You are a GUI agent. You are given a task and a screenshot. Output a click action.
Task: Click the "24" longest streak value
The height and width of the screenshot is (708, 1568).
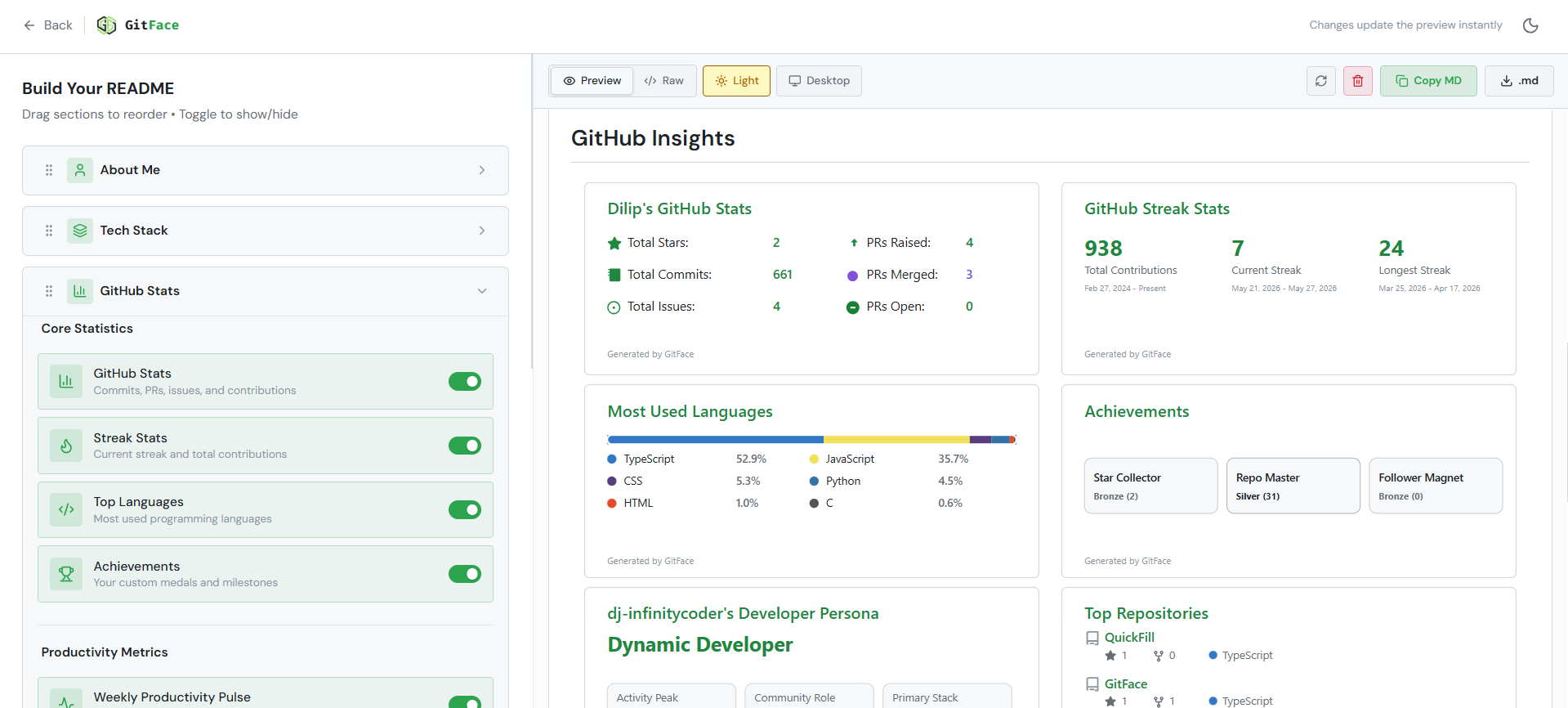(x=1391, y=249)
